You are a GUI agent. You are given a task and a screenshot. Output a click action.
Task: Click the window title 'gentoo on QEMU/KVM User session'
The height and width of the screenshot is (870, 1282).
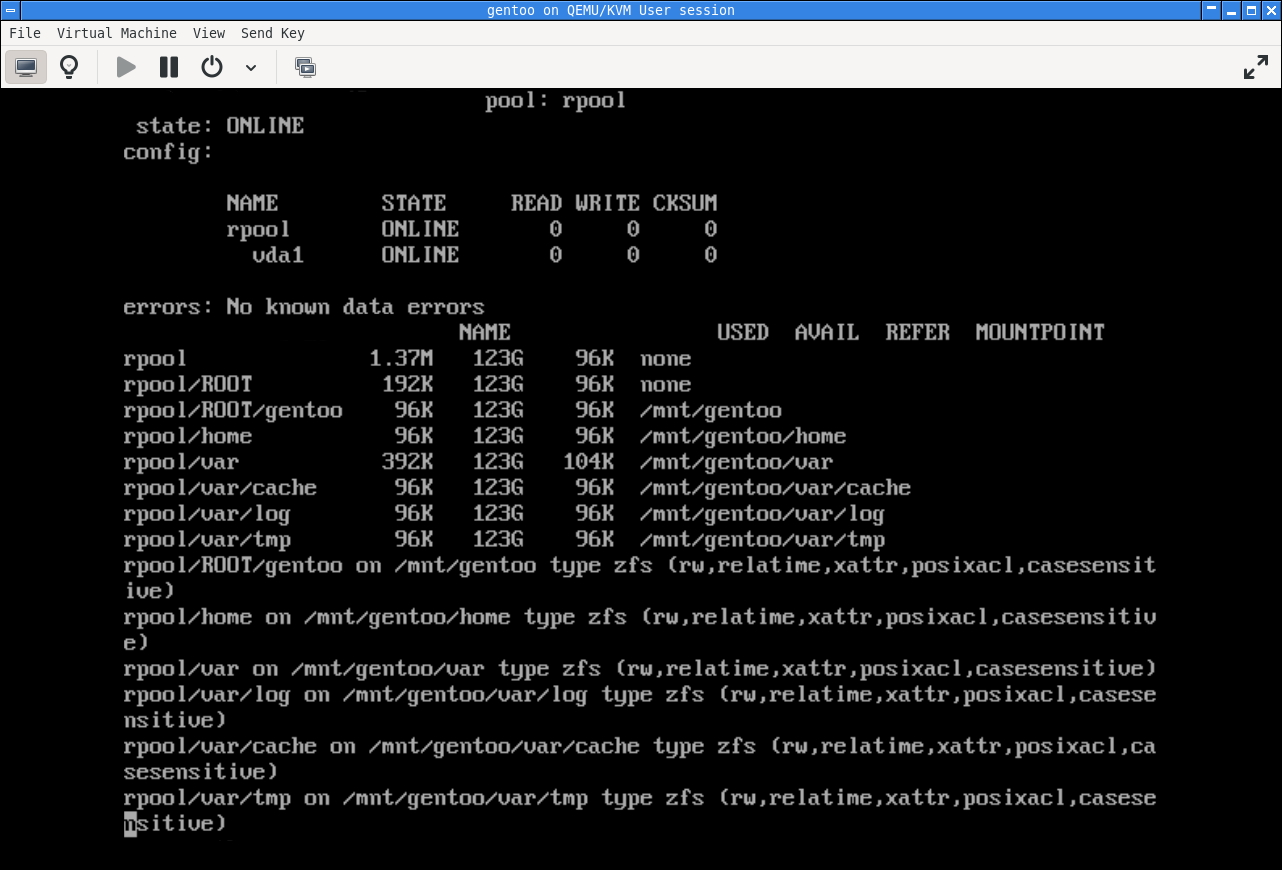pyautogui.click(x=610, y=10)
